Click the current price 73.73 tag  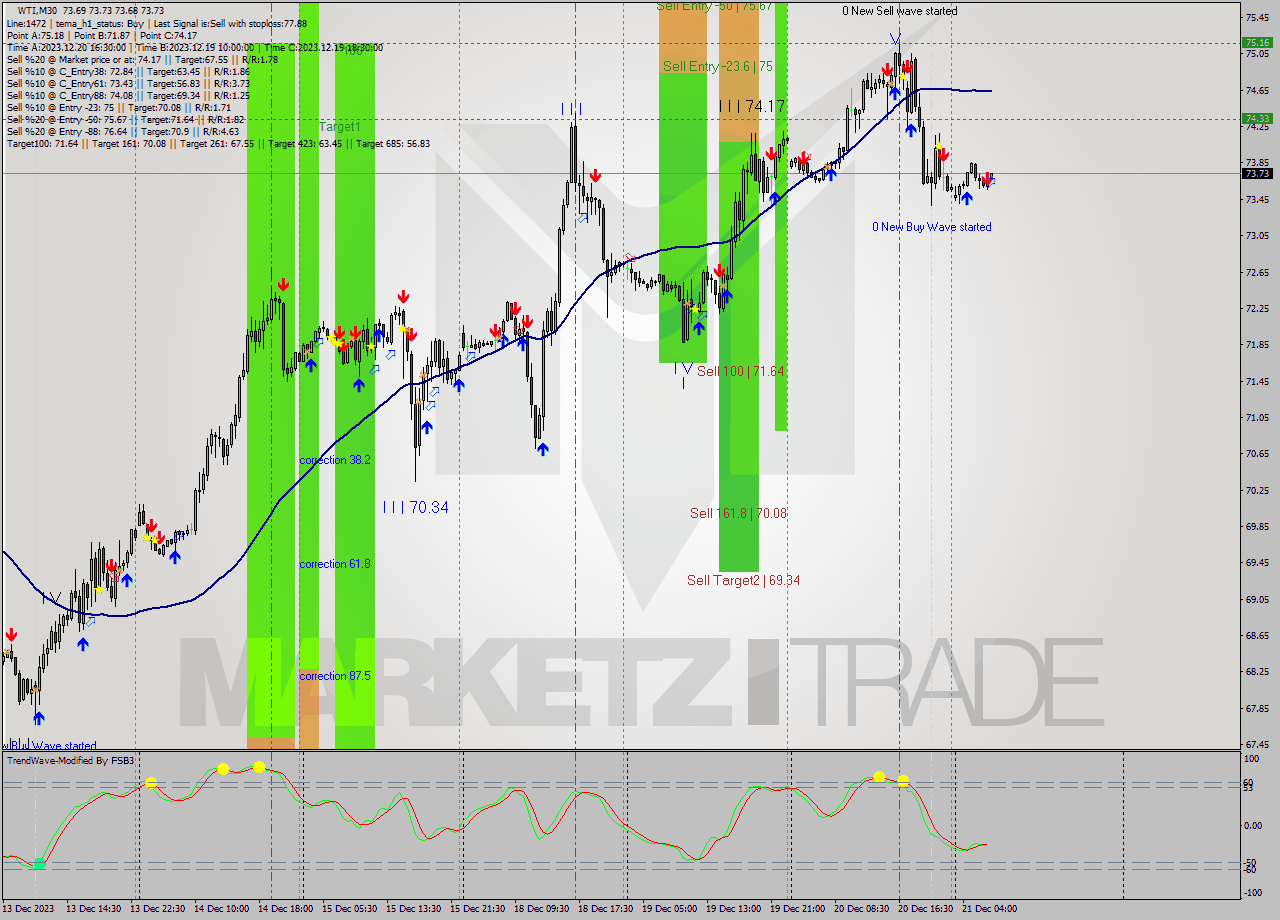point(1257,173)
